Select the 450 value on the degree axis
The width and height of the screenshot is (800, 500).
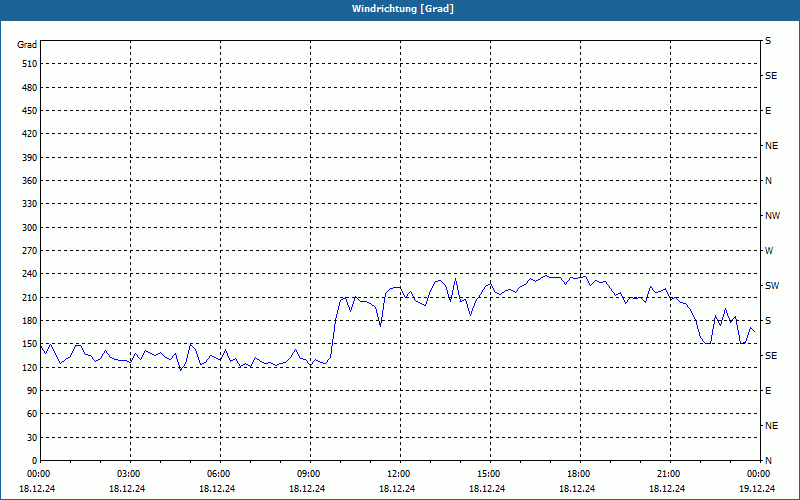(x=30, y=111)
